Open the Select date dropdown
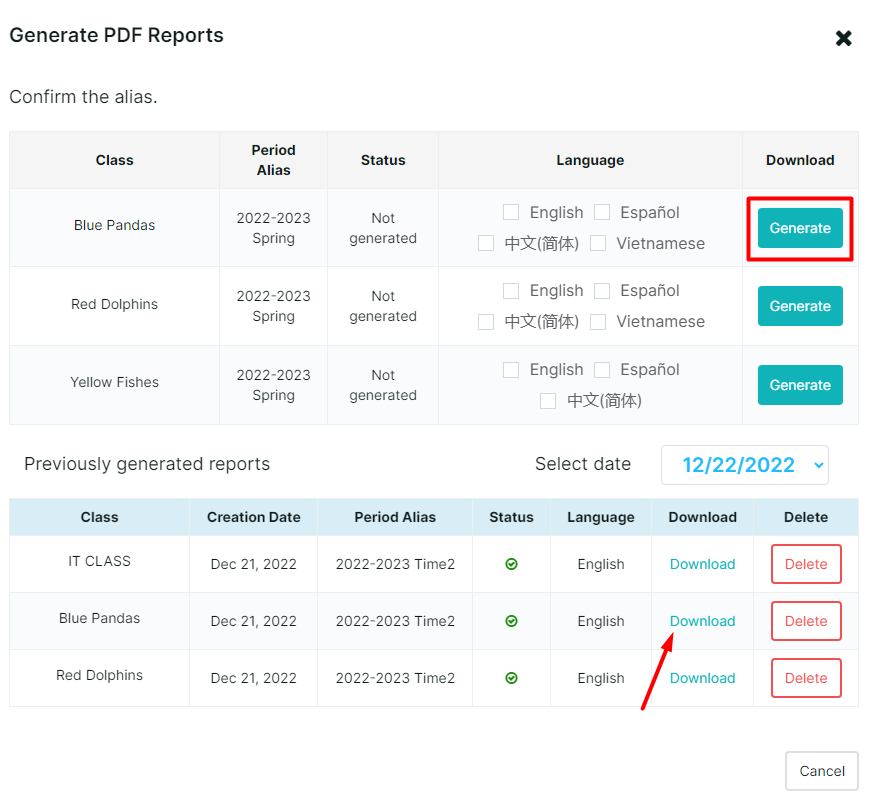The image size is (877, 808). (744, 465)
